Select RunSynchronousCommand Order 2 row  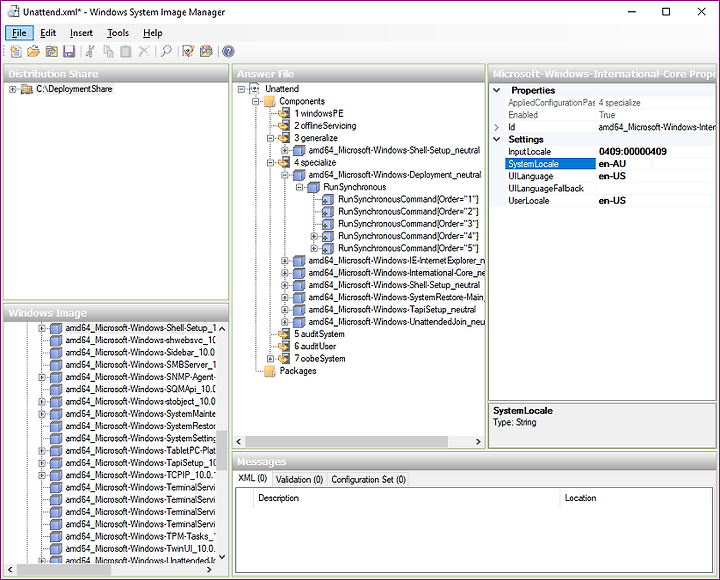(x=408, y=212)
